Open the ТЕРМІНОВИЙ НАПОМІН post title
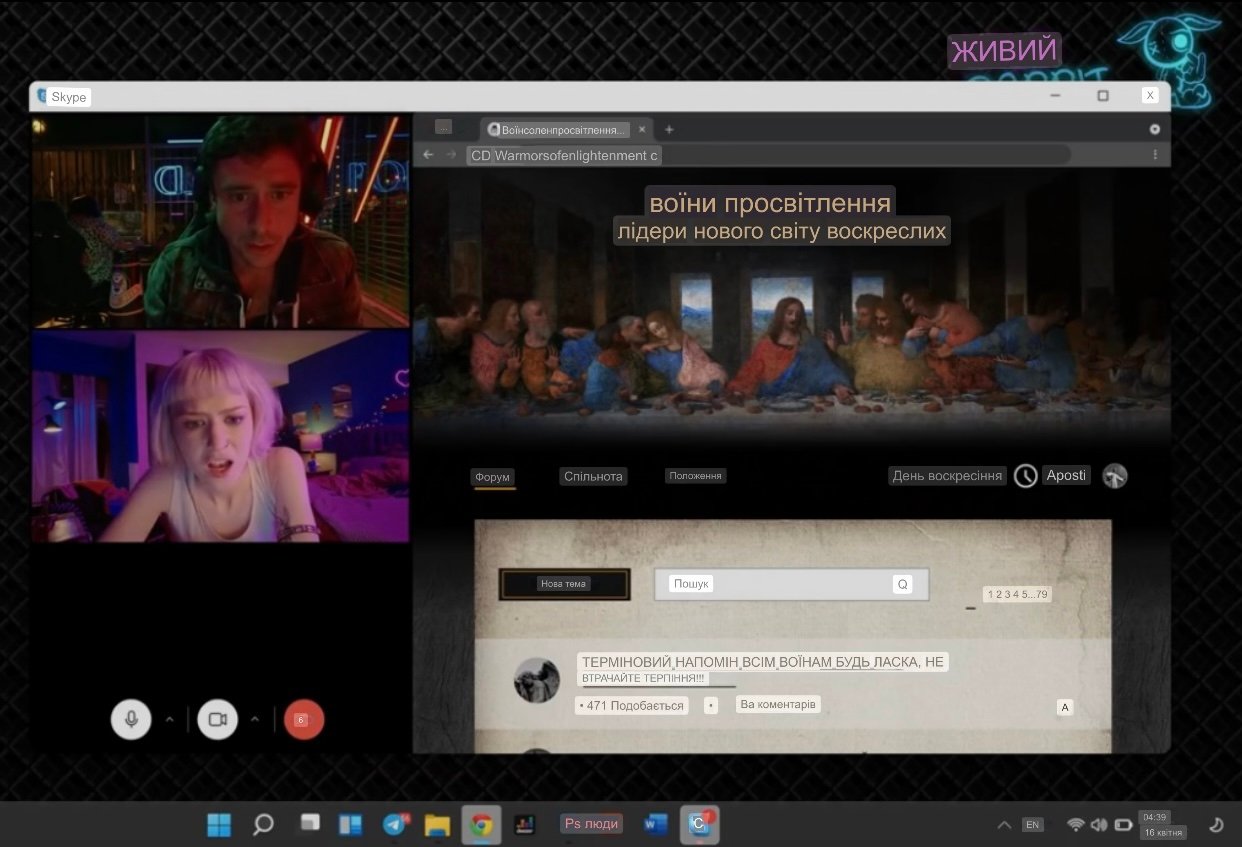 [762, 669]
